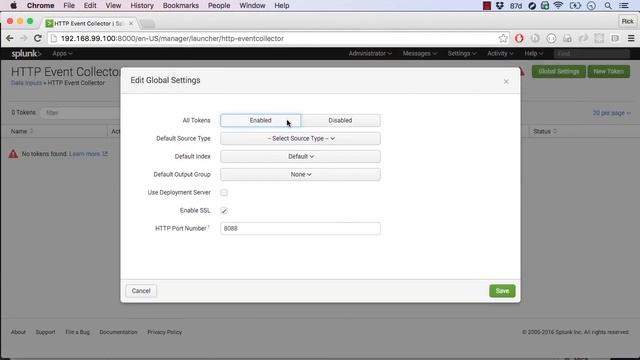Open the About footer link
The height and width of the screenshot is (360, 640).
tap(18, 332)
